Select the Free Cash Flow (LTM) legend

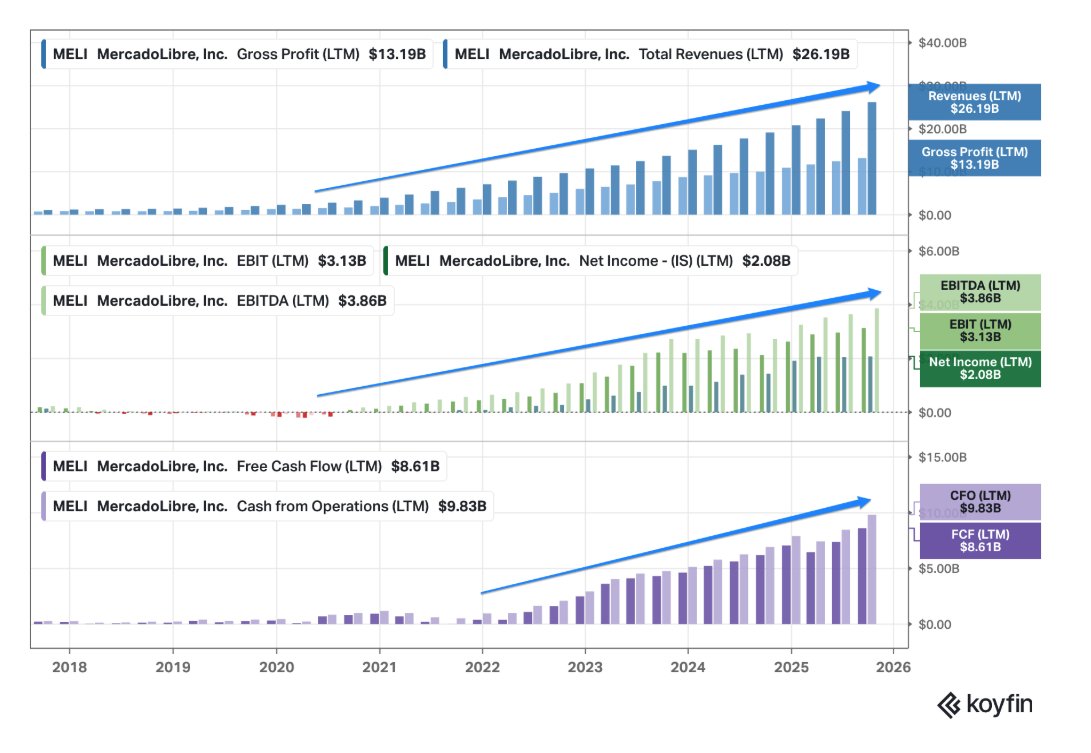coord(244,466)
